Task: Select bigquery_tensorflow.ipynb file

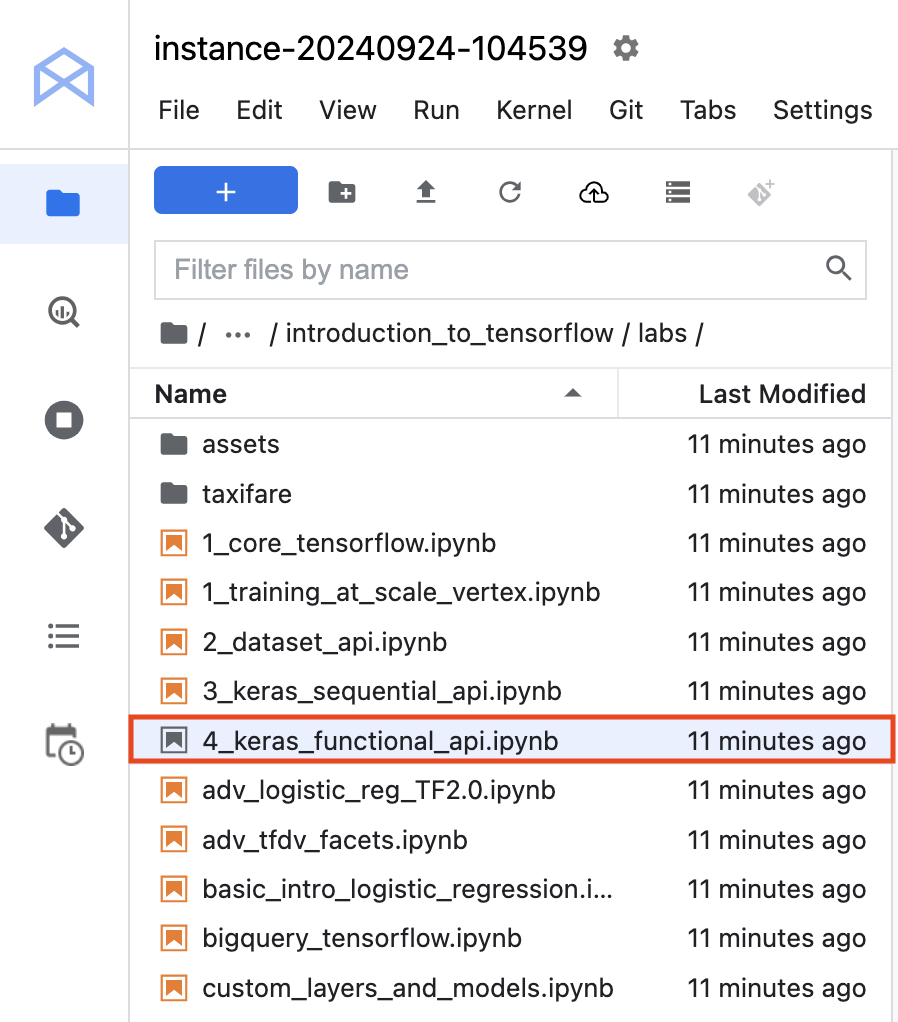Action: click(x=511, y=939)
